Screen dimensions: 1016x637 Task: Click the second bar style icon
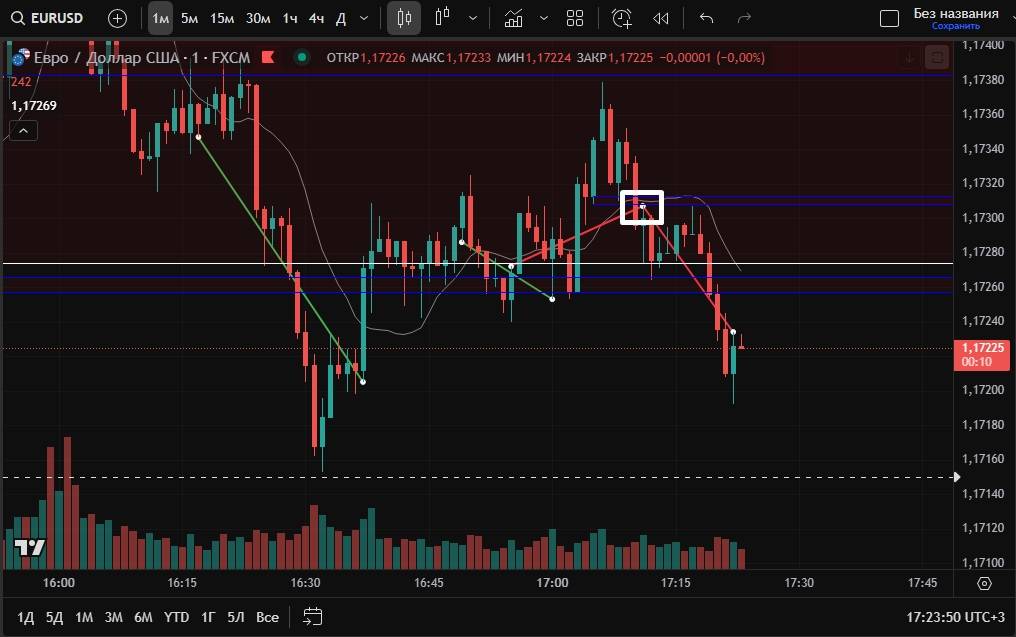tap(443, 18)
